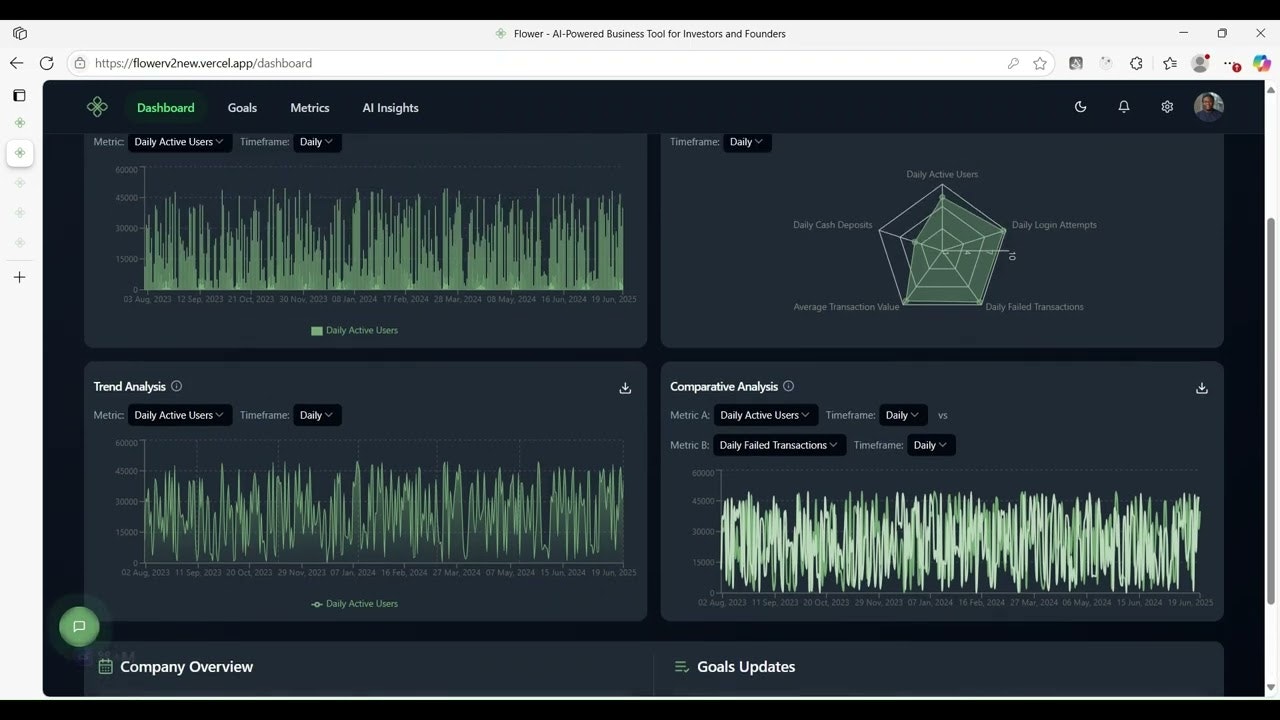Toggle Daily Active Users legend in top bar chart
Viewport: 1280px width, 720px height.
pyautogui.click(x=354, y=330)
